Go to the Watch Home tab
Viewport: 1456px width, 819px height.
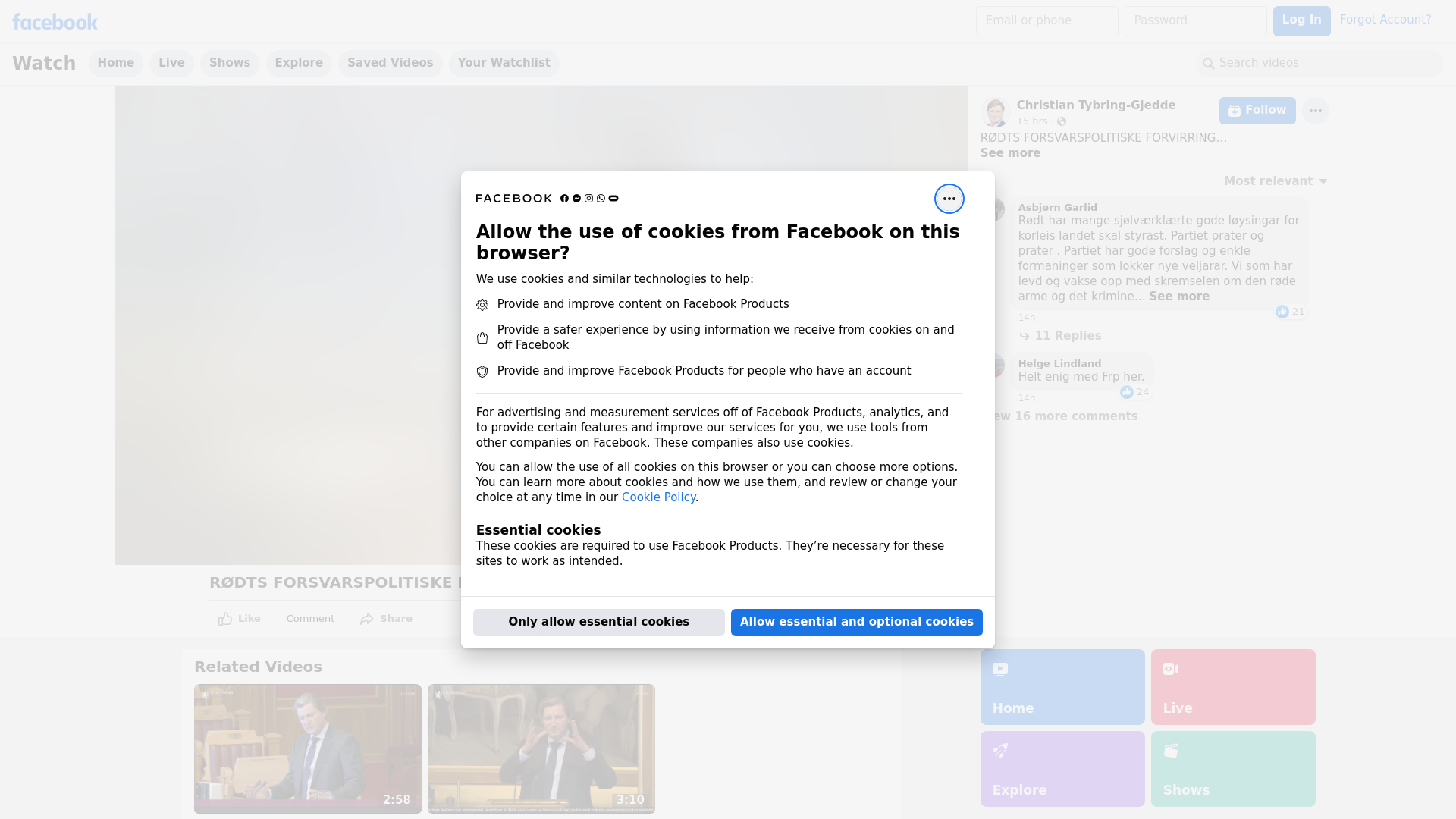click(115, 64)
